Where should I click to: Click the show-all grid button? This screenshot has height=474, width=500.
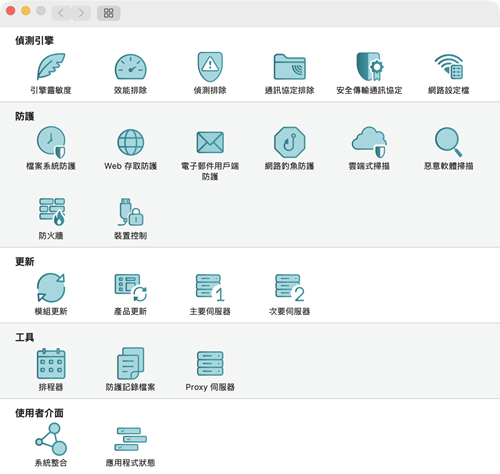pyautogui.click(x=109, y=13)
